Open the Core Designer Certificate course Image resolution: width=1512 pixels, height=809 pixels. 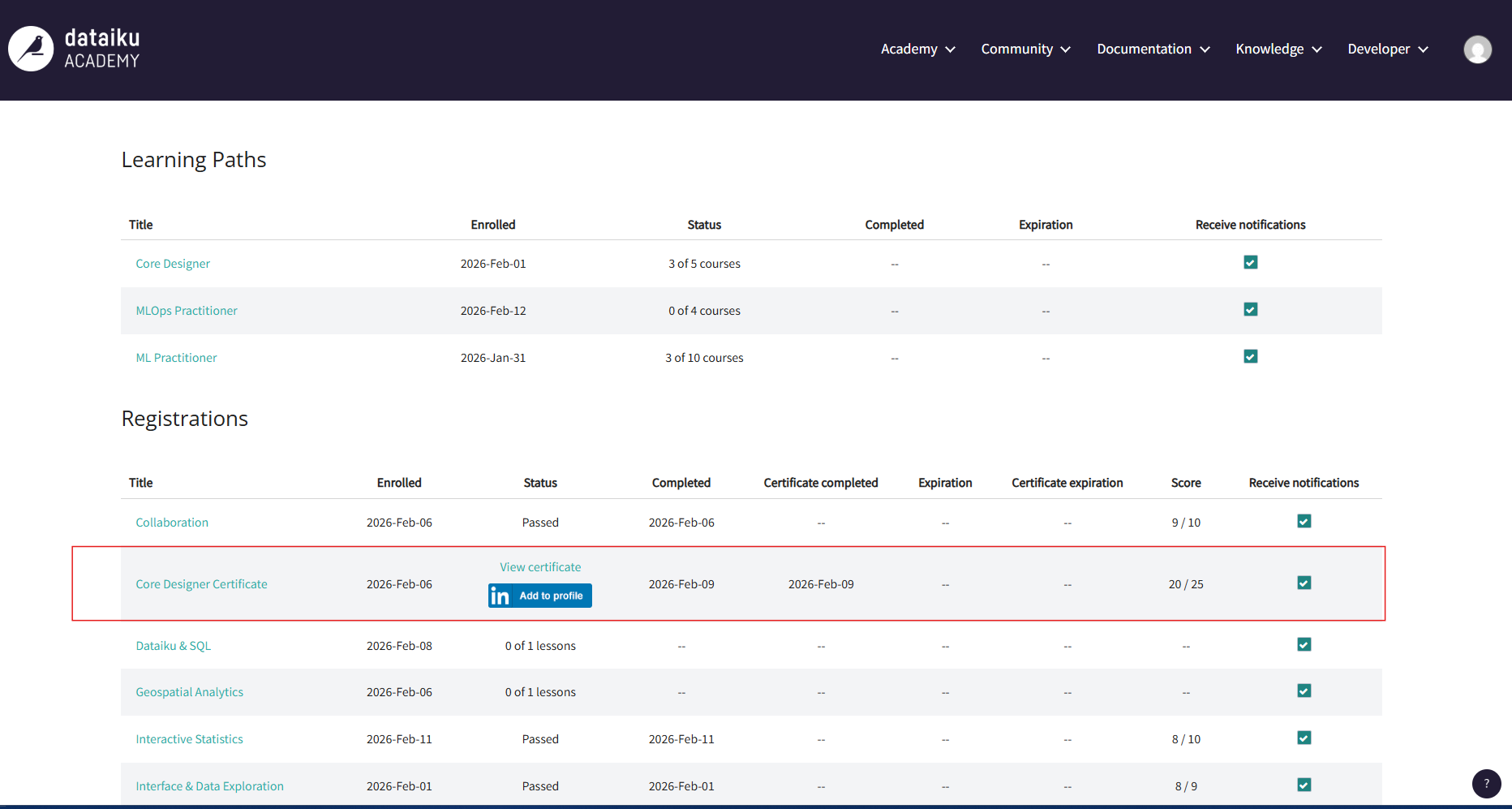(x=201, y=584)
